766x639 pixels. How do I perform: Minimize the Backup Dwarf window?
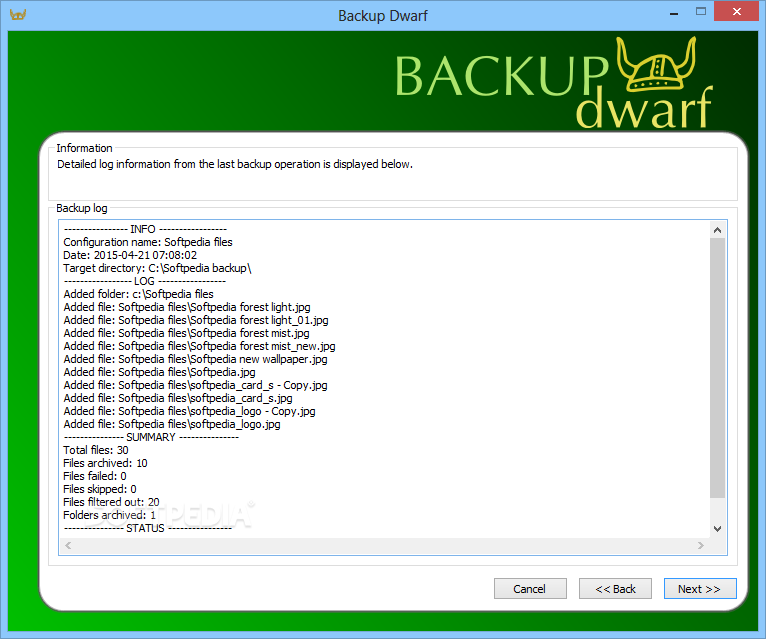click(674, 13)
